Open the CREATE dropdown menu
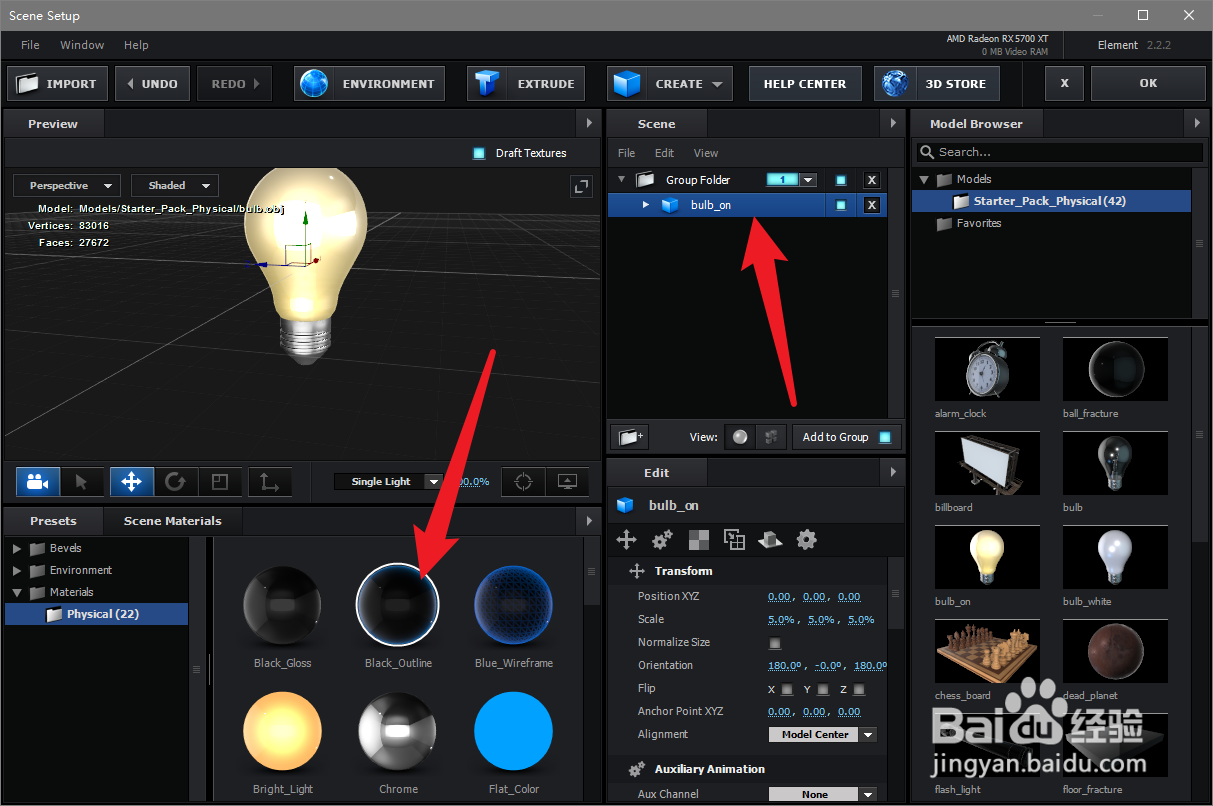 coord(669,84)
